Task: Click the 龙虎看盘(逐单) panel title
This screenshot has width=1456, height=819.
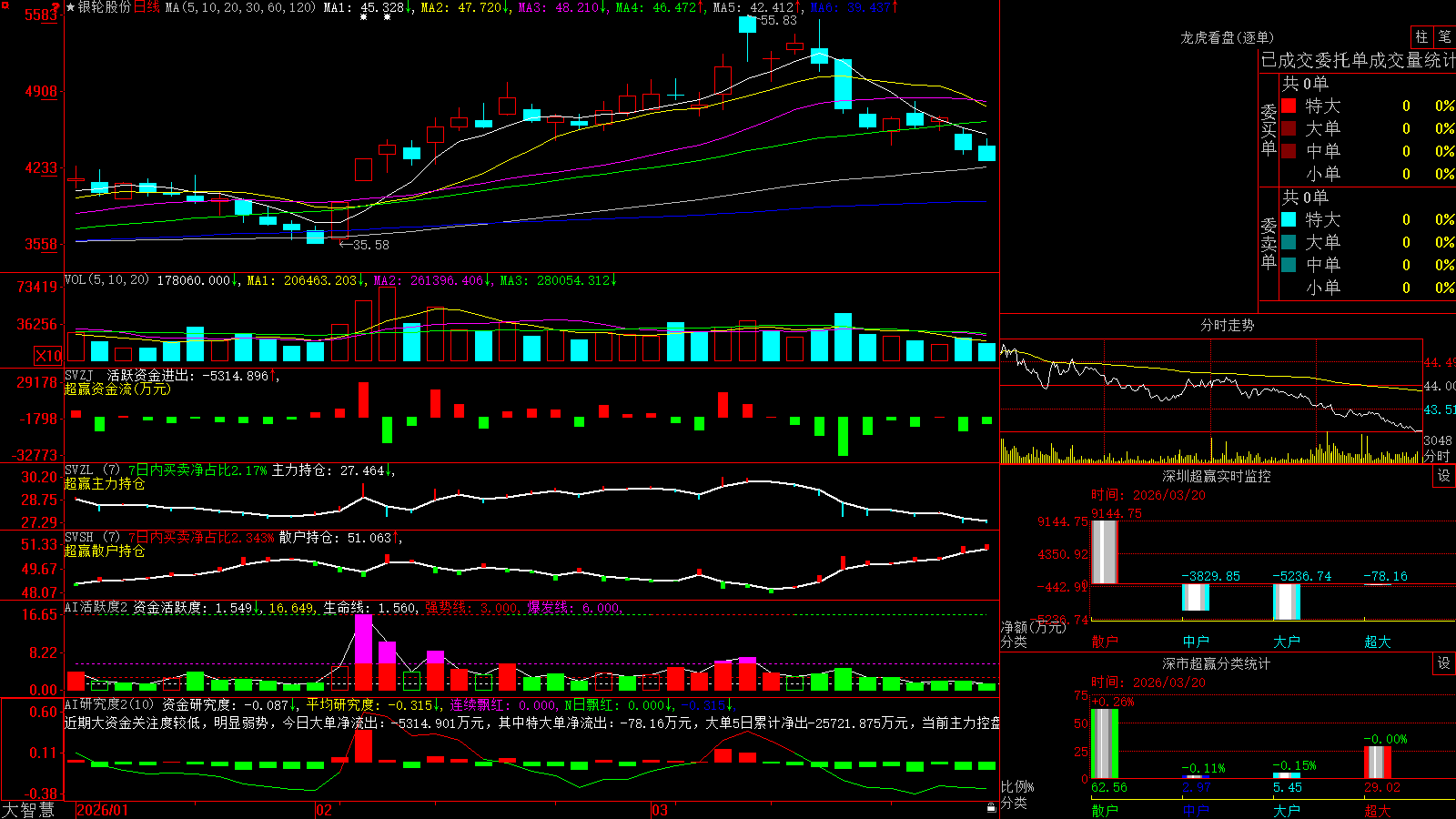Action: pos(1227,37)
